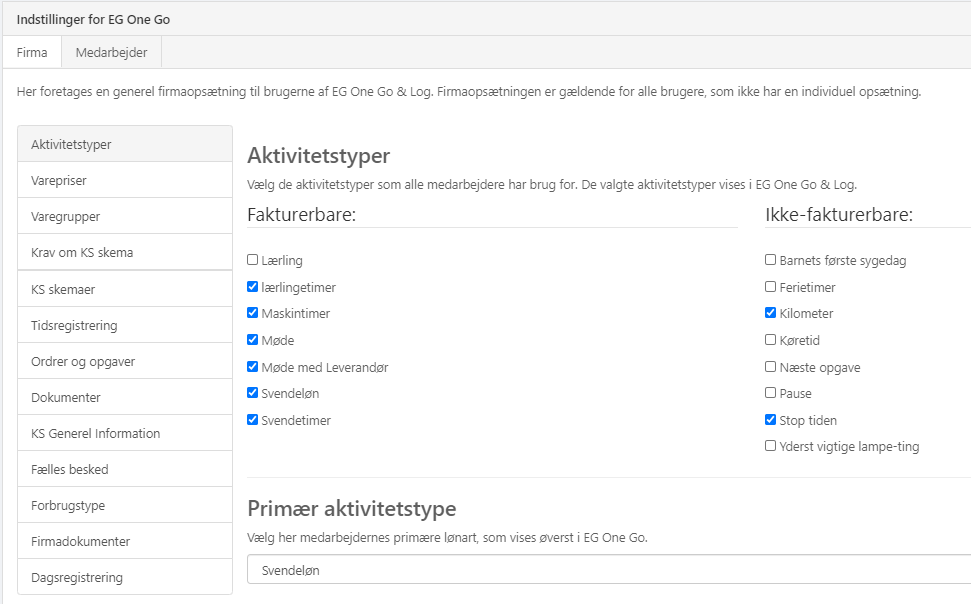971x604 pixels.
Task: Open Dagsregistrering in the sidebar
Action: 77,577
